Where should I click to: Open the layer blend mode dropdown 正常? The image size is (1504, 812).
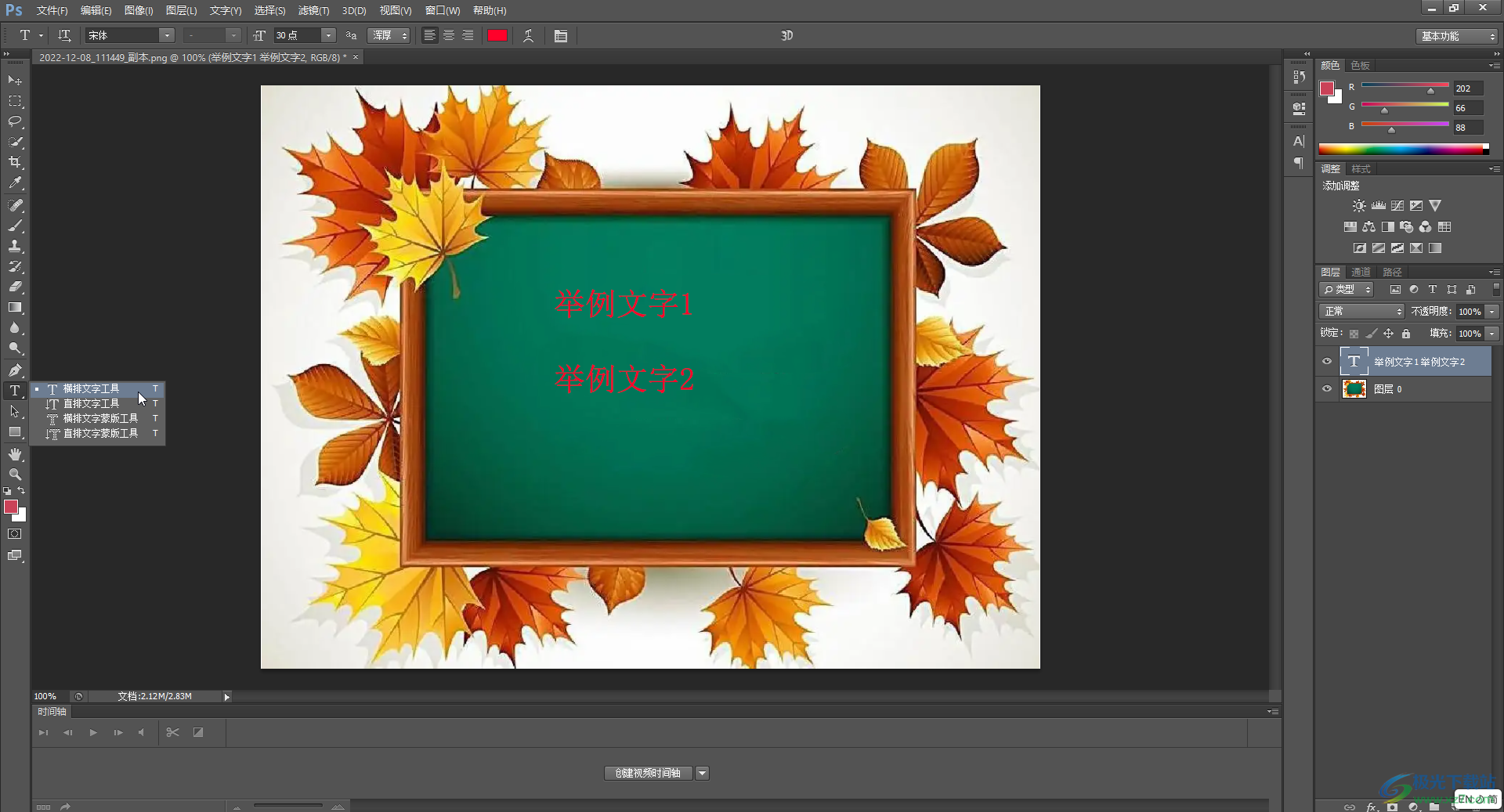click(1361, 312)
